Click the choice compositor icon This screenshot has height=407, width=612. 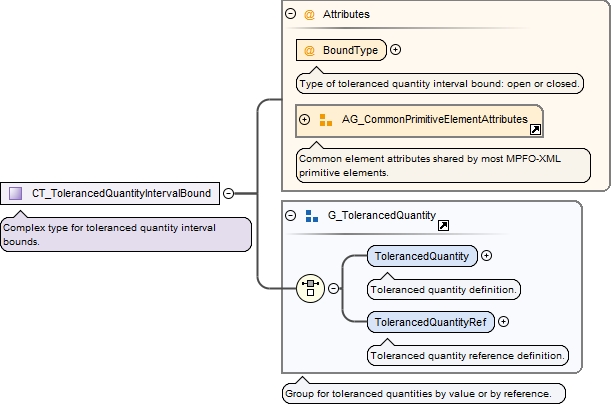point(310,288)
